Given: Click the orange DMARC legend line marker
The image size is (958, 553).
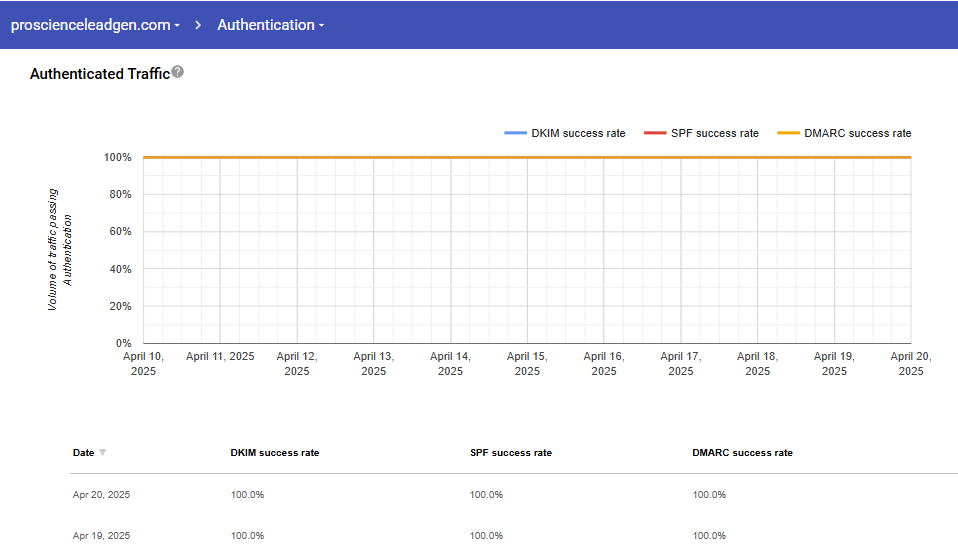Looking at the screenshot, I should [789, 133].
